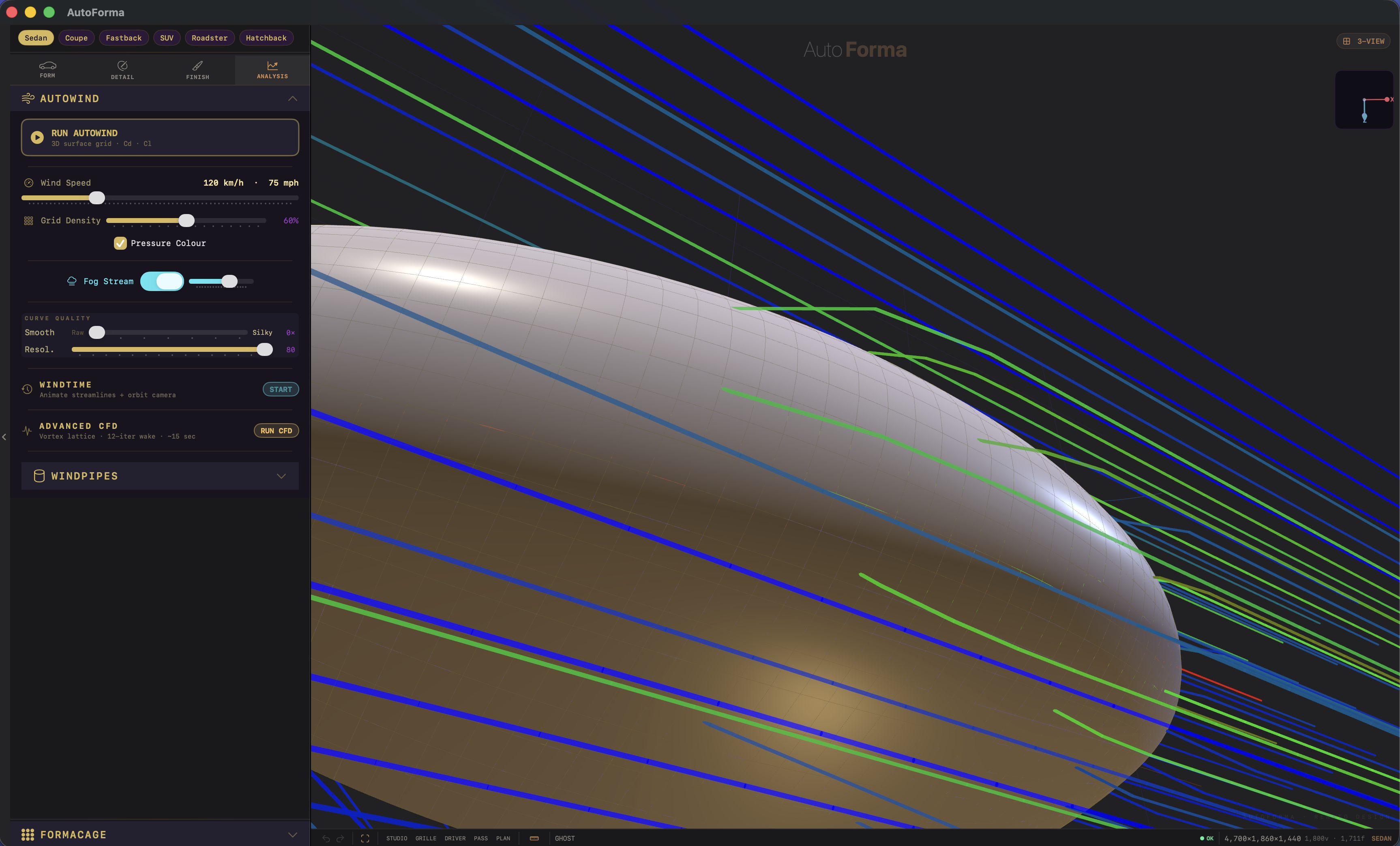
Task: Expand the FORMACAGE section
Action: click(x=293, y=835)
